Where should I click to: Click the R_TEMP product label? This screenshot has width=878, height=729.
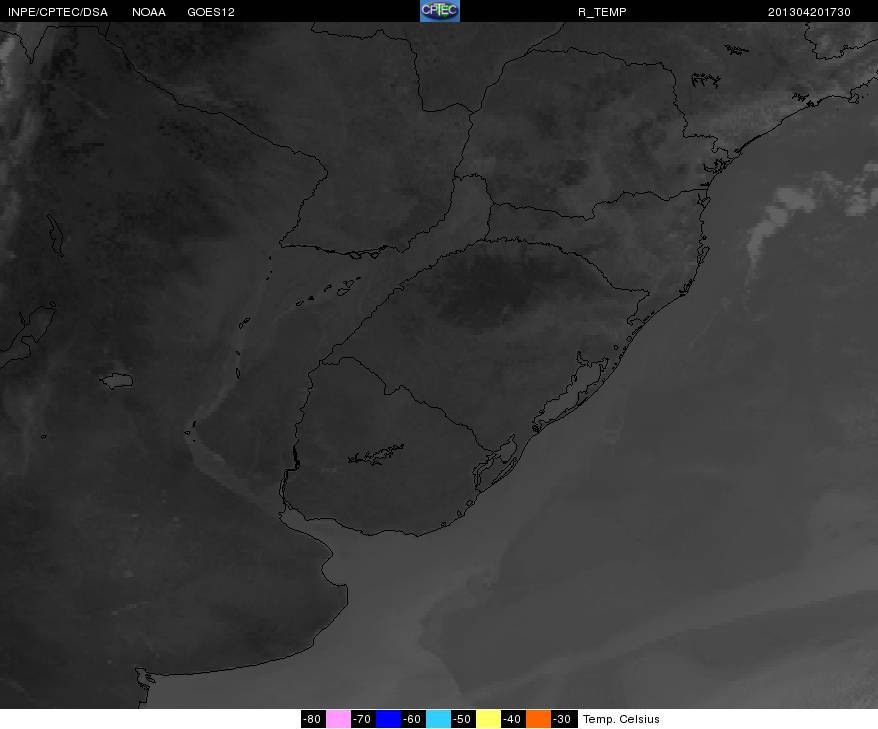point(602,12)
